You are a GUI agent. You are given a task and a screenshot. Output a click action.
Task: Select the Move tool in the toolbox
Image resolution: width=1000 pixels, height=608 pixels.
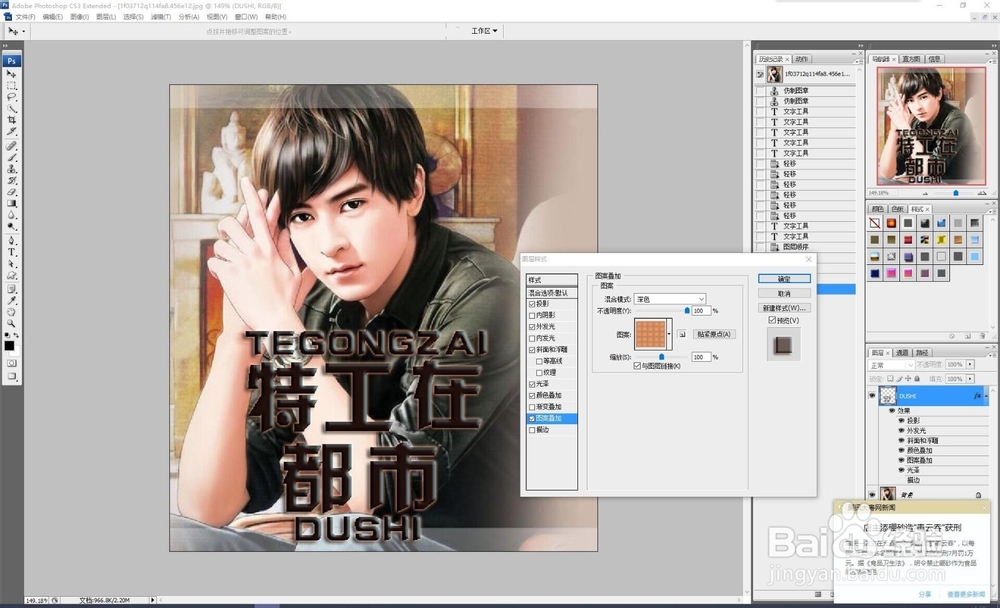pyautogui.click(x=11, y=74)
